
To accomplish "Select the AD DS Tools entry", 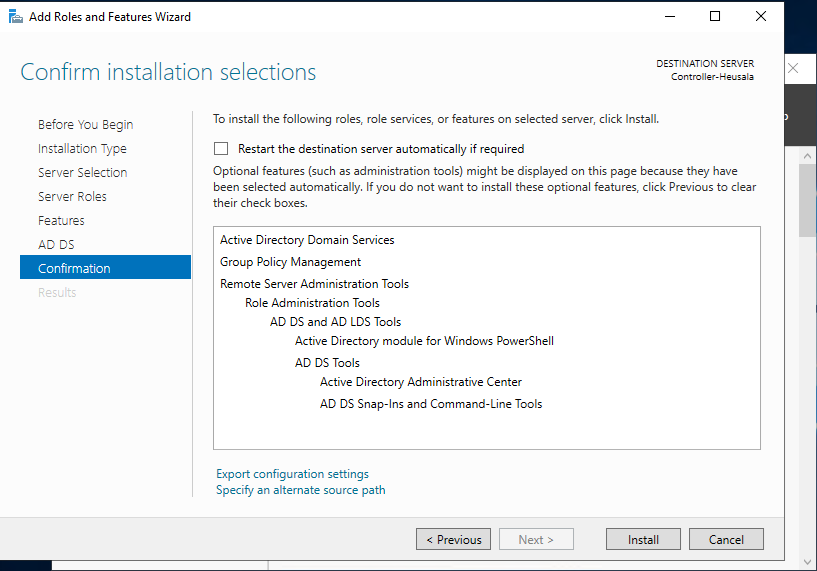I will tap(327, 363).
